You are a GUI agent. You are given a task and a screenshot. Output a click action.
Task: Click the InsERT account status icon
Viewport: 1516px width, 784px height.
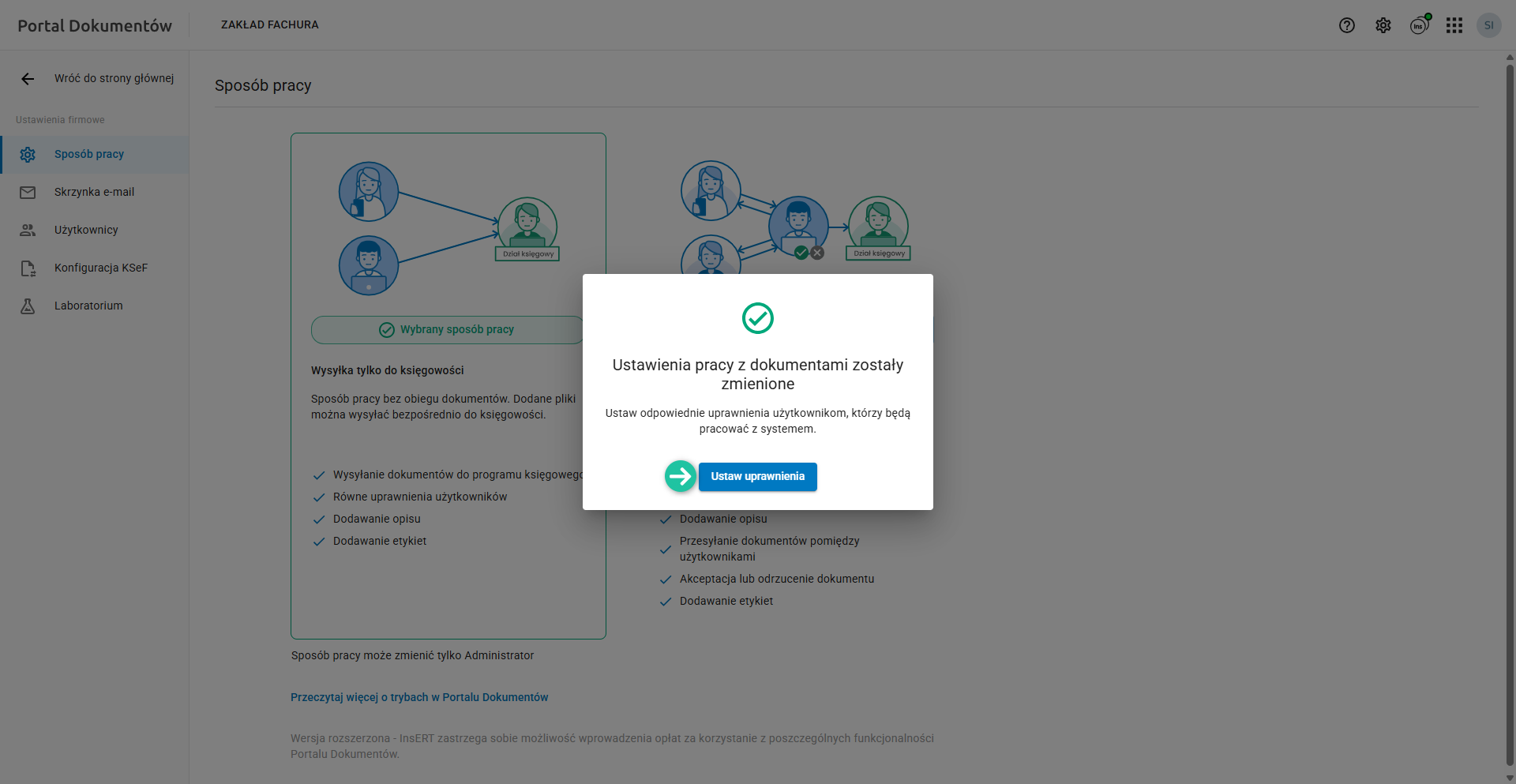pos(1419,25)
